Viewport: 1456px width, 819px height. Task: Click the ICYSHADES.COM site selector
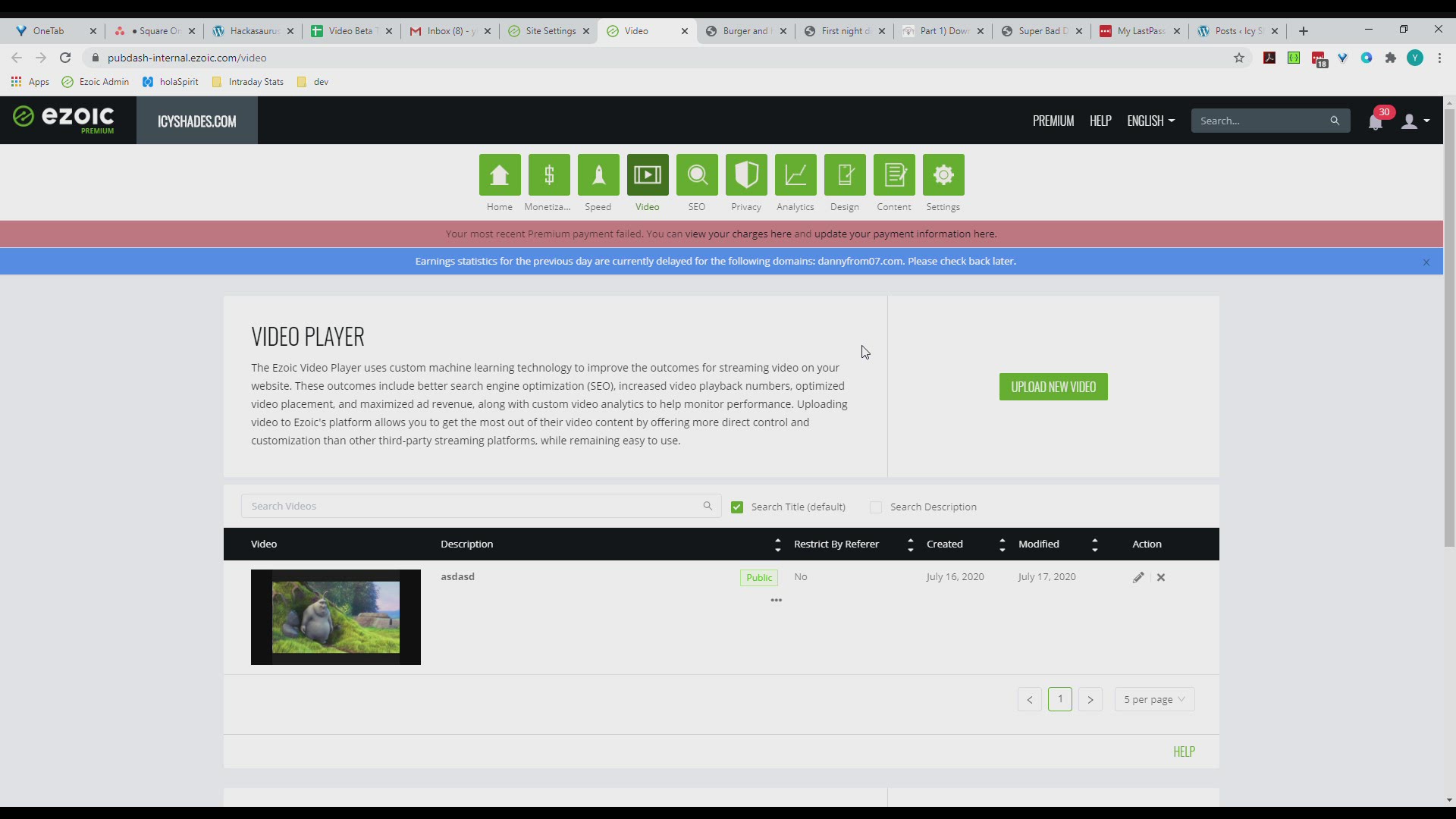click(197, 121)
